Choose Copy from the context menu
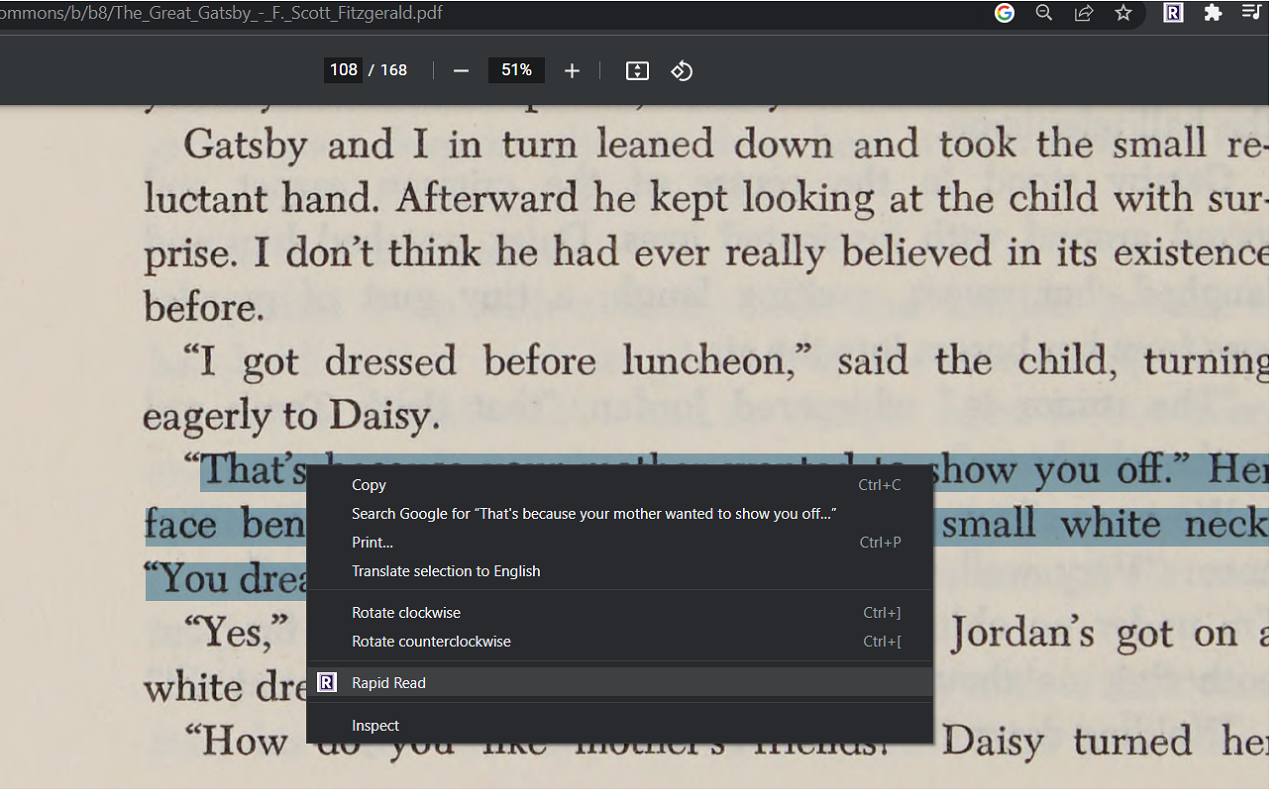 [619, 485]
